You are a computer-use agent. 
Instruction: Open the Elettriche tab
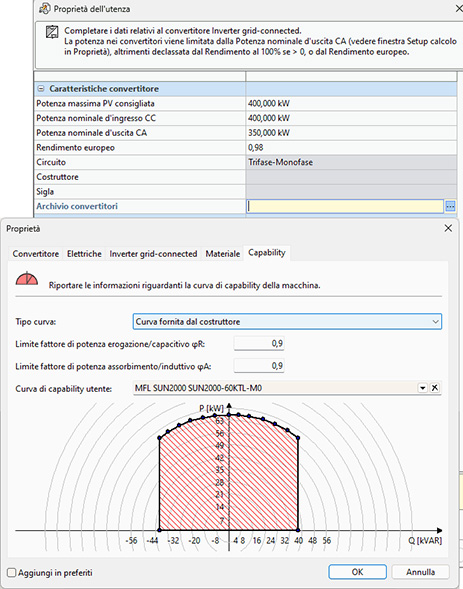84,254
